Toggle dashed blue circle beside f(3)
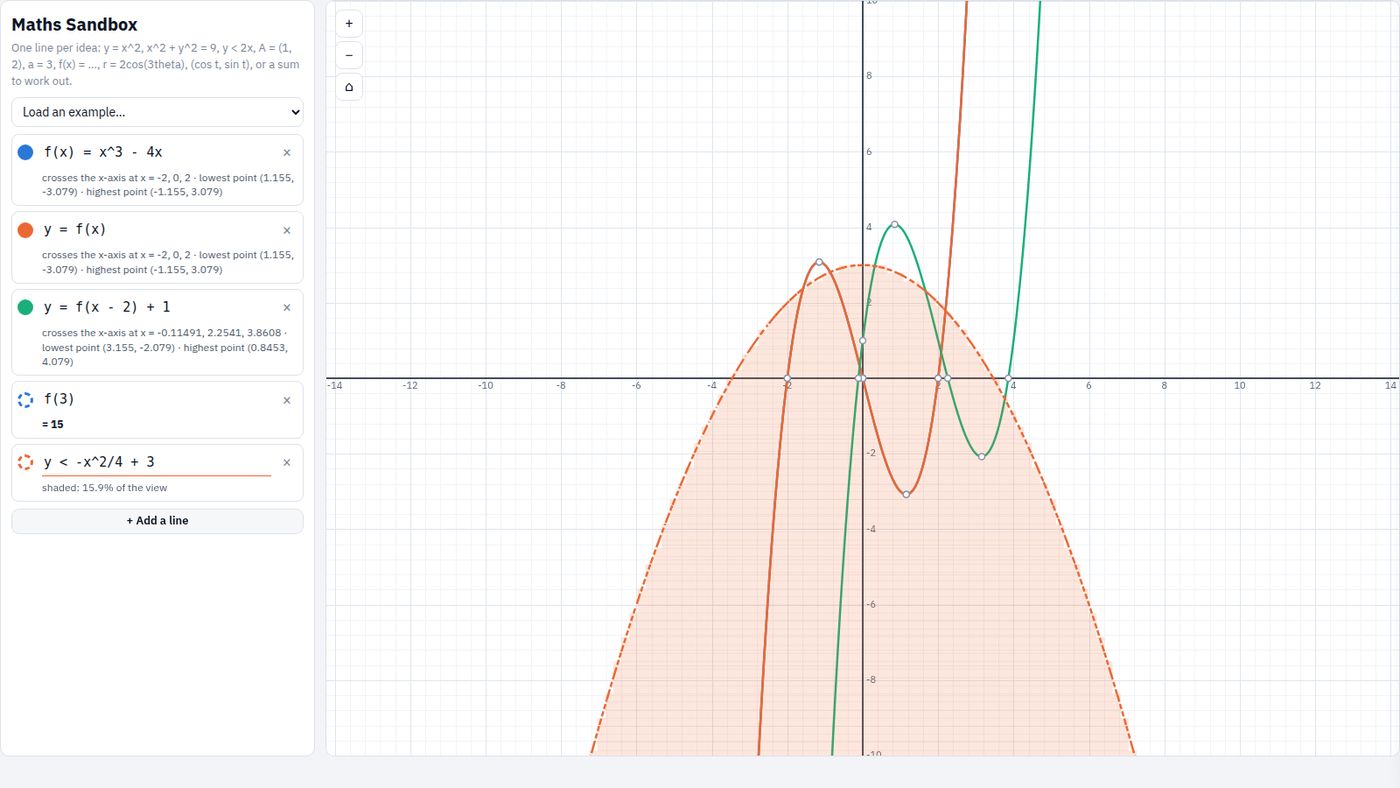Viewport: 1400px width, 788px height. [26, 400]
